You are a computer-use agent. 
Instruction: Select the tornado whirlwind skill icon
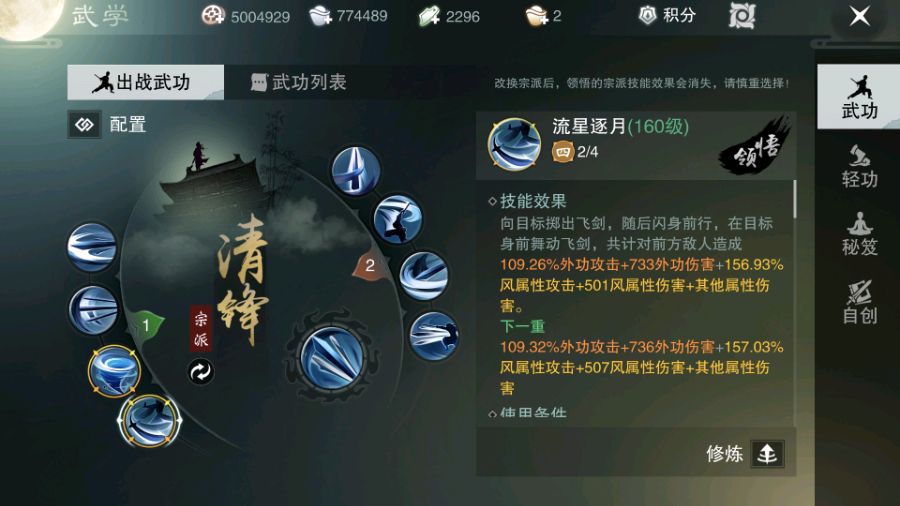114,371
